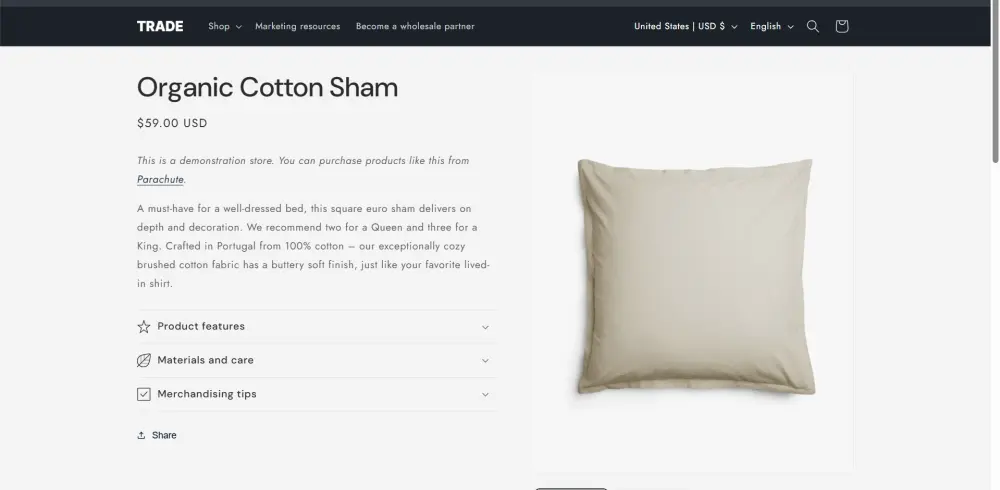The image size is (1000, 490).
Task: Click the Share text label
Action: point(164,435)
